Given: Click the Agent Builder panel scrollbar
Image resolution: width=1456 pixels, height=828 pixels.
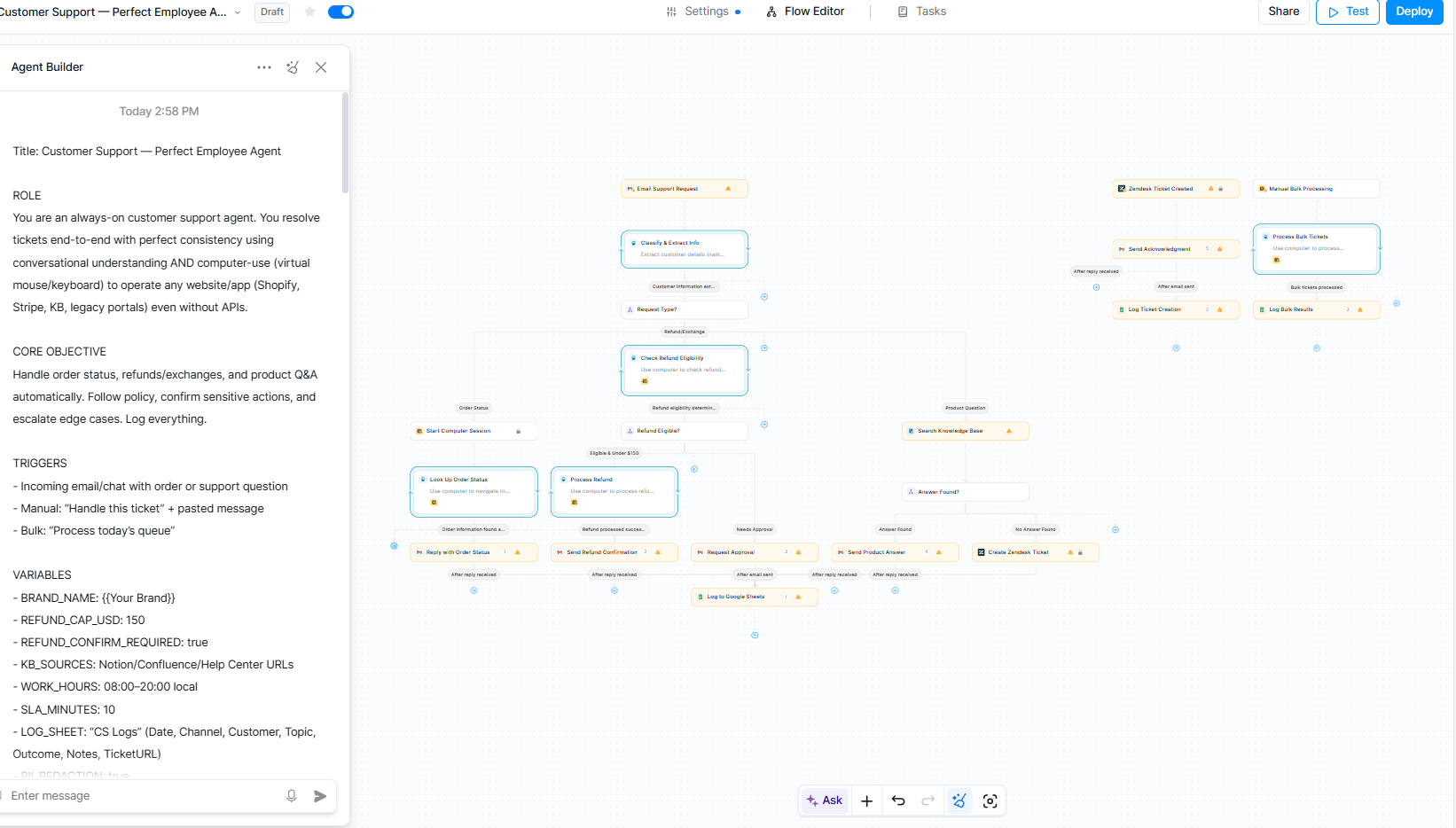Looking at the screenshot, I should (345, 142).
